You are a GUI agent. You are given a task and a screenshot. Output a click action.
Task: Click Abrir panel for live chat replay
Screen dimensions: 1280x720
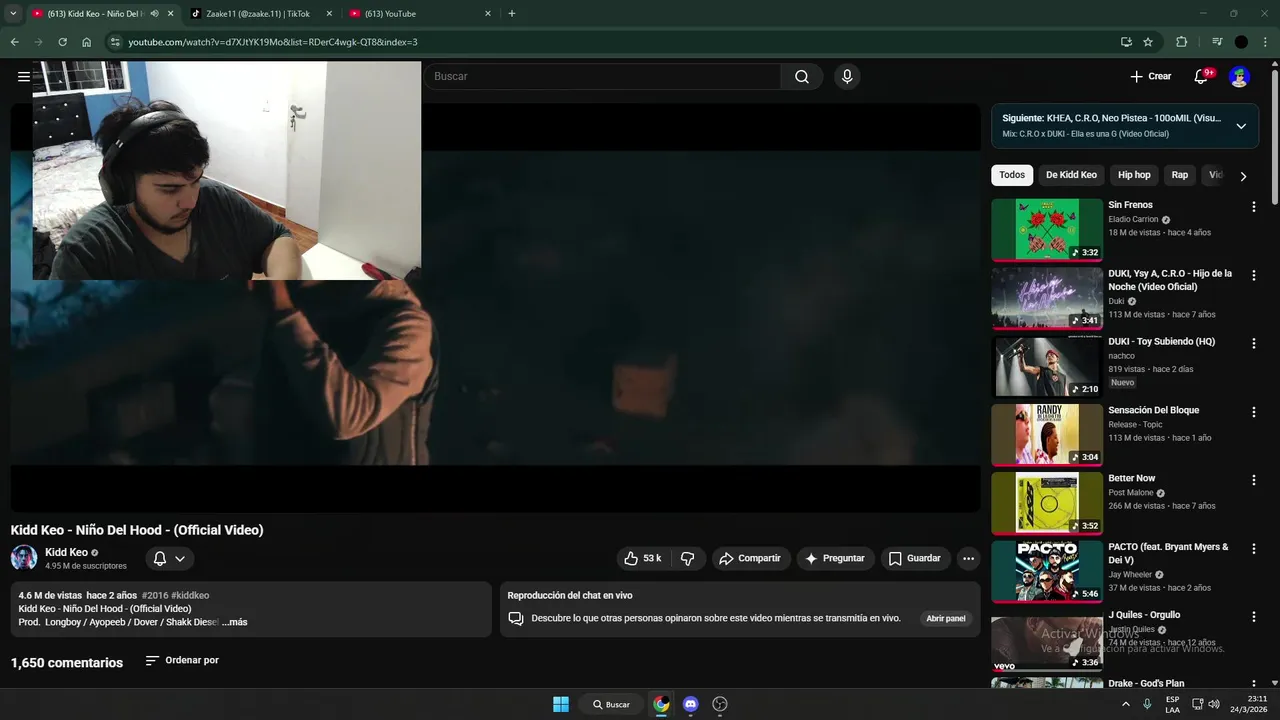click(946, 618)
